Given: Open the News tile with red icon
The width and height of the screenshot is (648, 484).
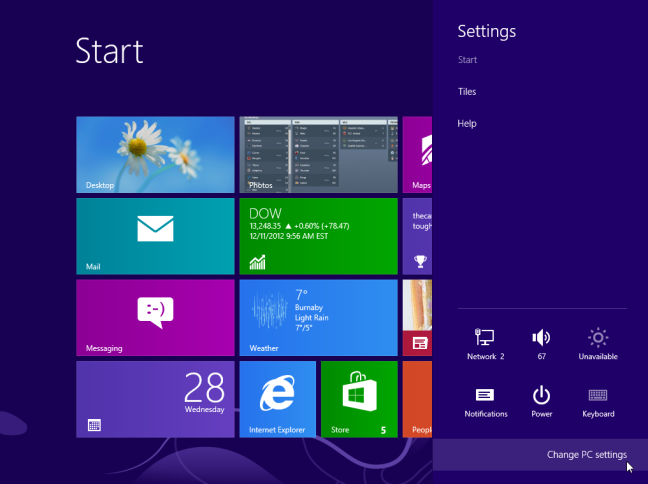Looking at the screenshot, I should 417,317.
